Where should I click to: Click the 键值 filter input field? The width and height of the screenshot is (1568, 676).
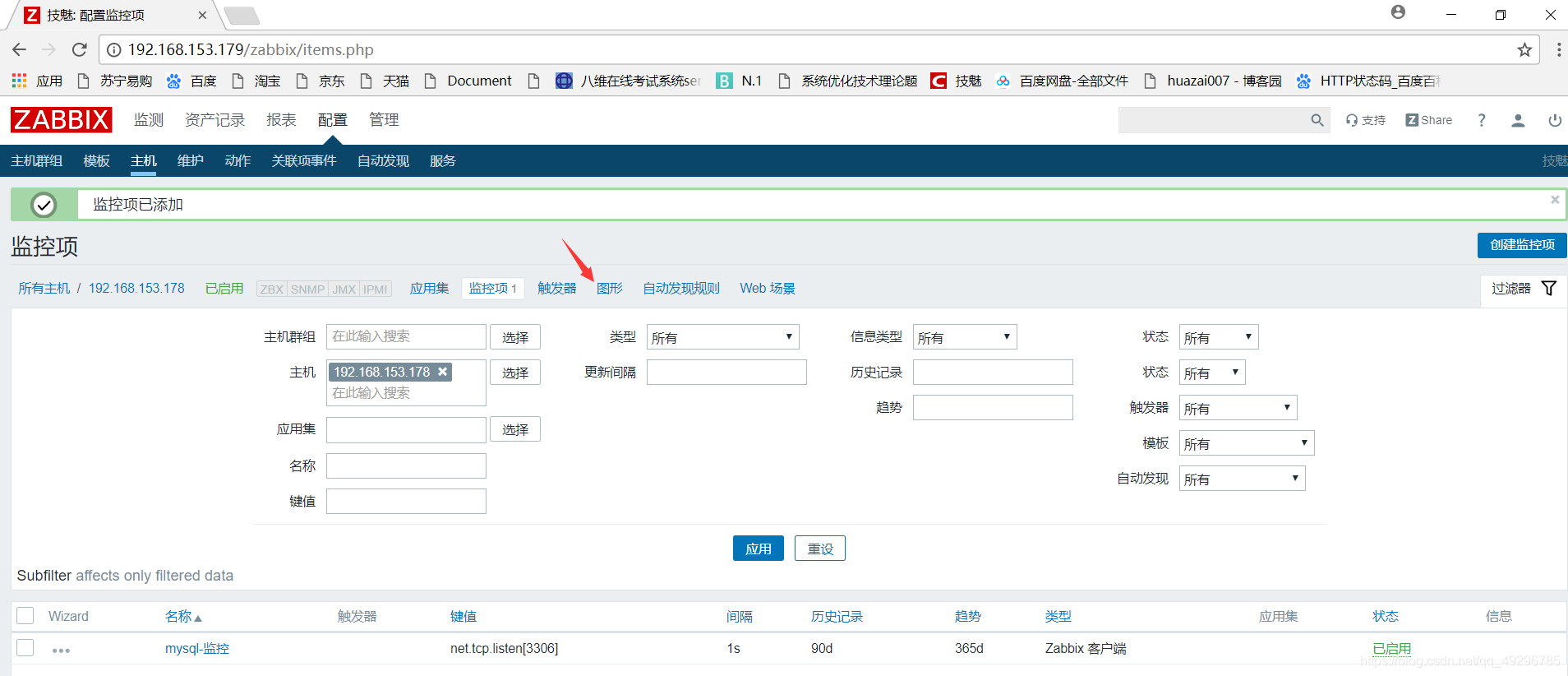pos(406,501)
